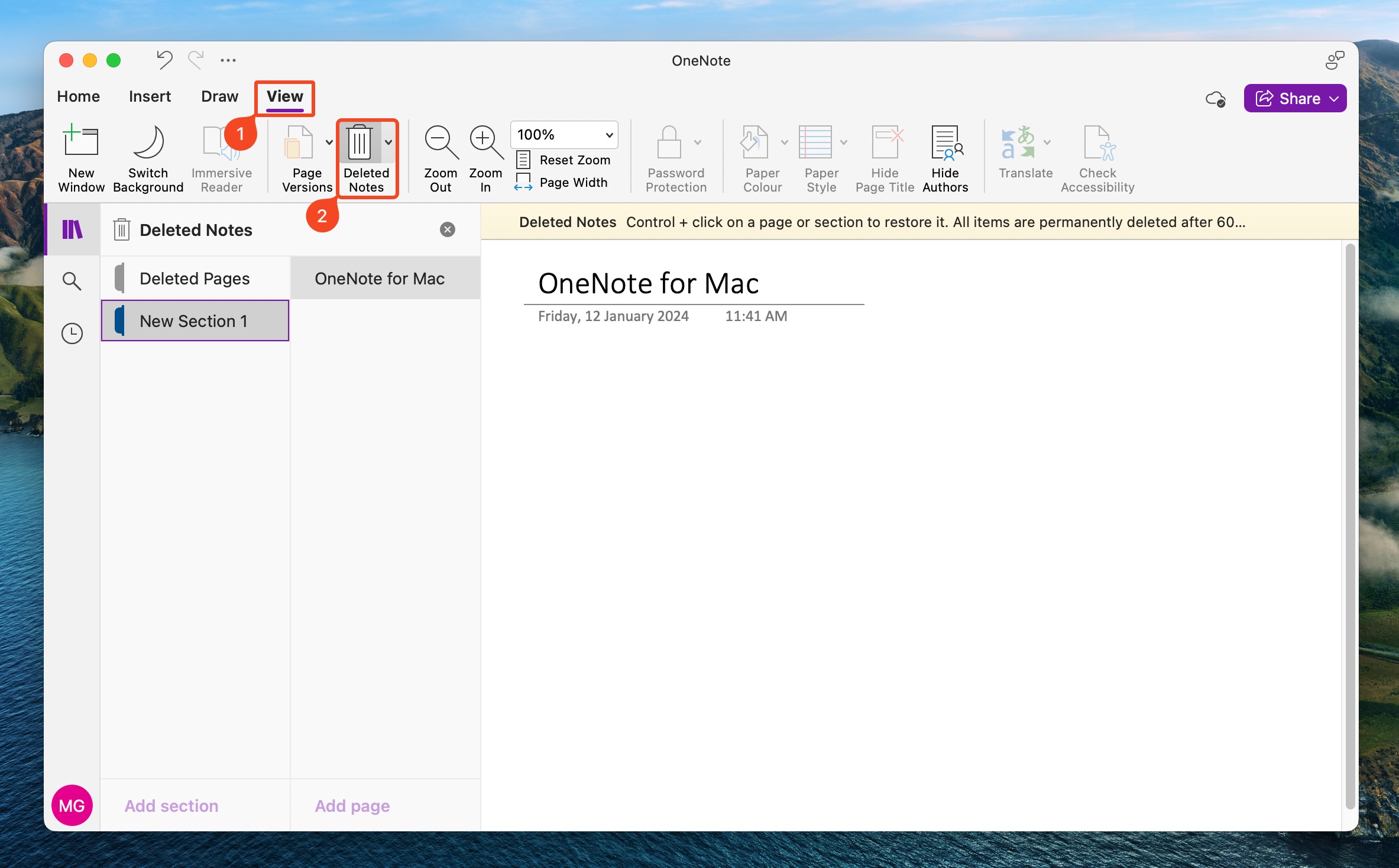Screen dimensions: 1399x868
Task: Toggle Hide Page Title
Action: 885,158
